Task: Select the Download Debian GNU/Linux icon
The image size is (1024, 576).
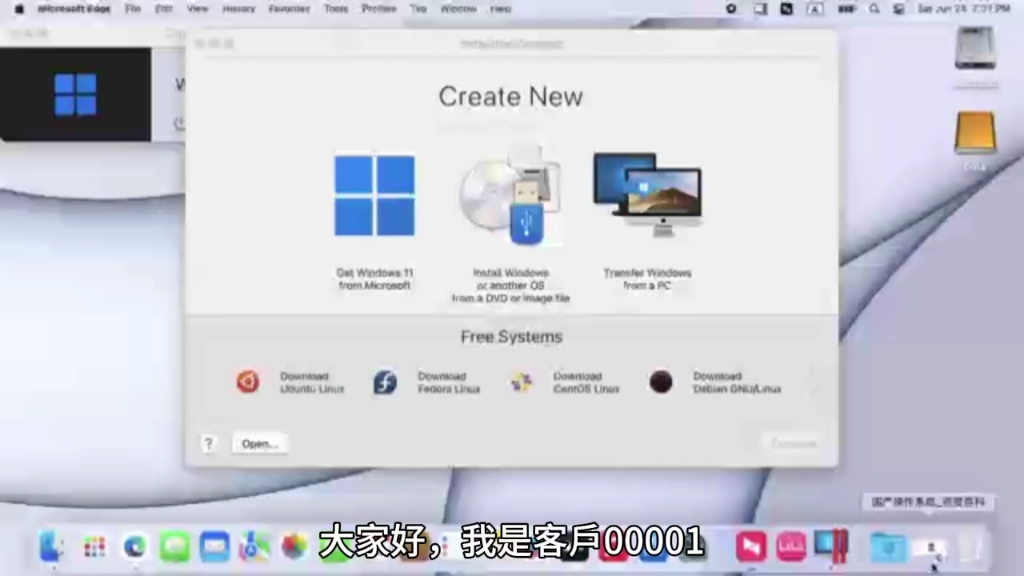Action: 661,381
